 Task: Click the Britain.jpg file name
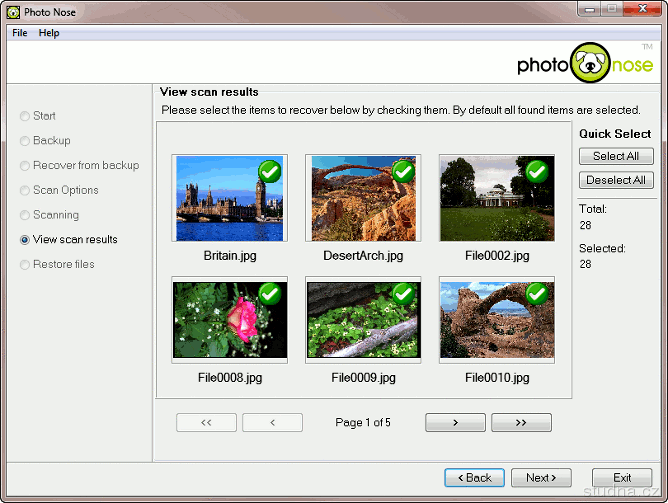230,256
